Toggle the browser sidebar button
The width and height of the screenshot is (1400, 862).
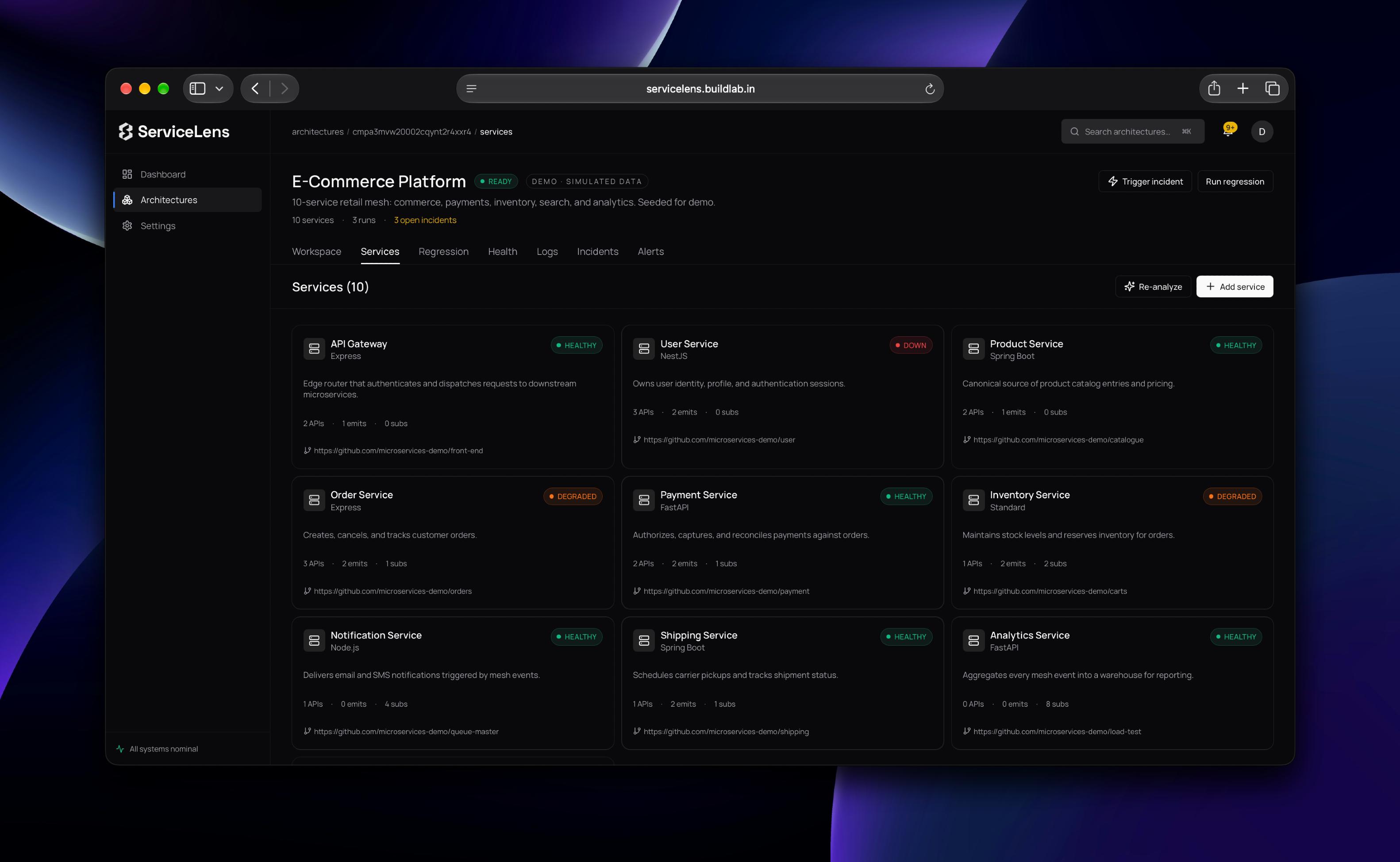tap(197, 89)
